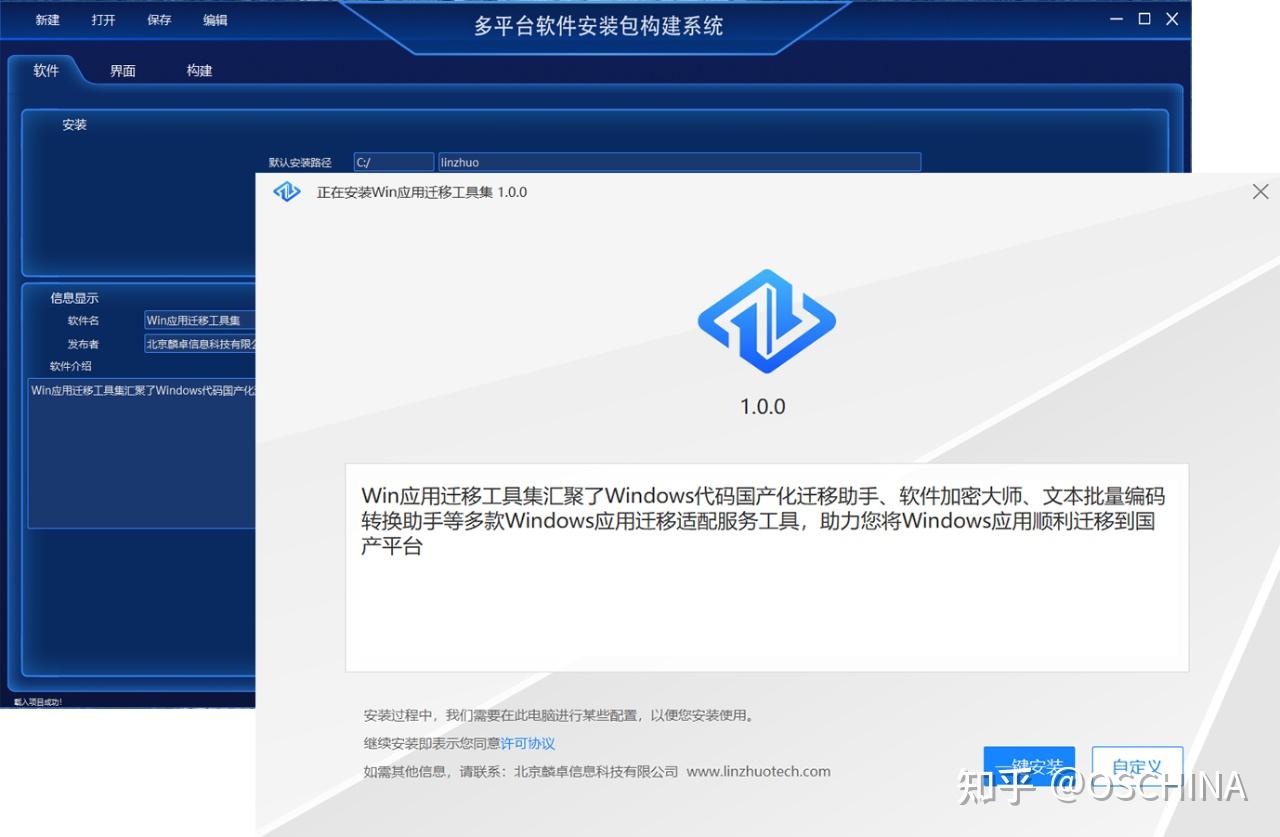Click the linzhuo install path input field
1280x837 pixels.
coord(680,161)
